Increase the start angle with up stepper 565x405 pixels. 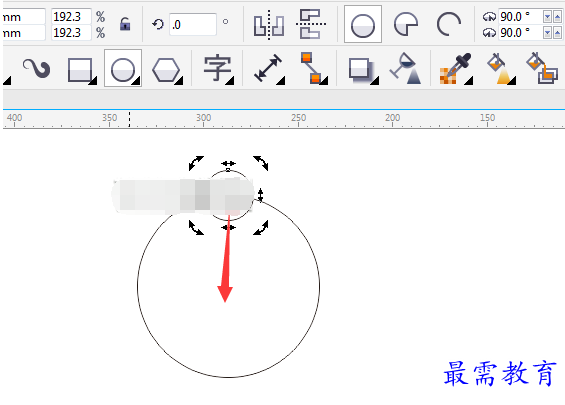557,17
